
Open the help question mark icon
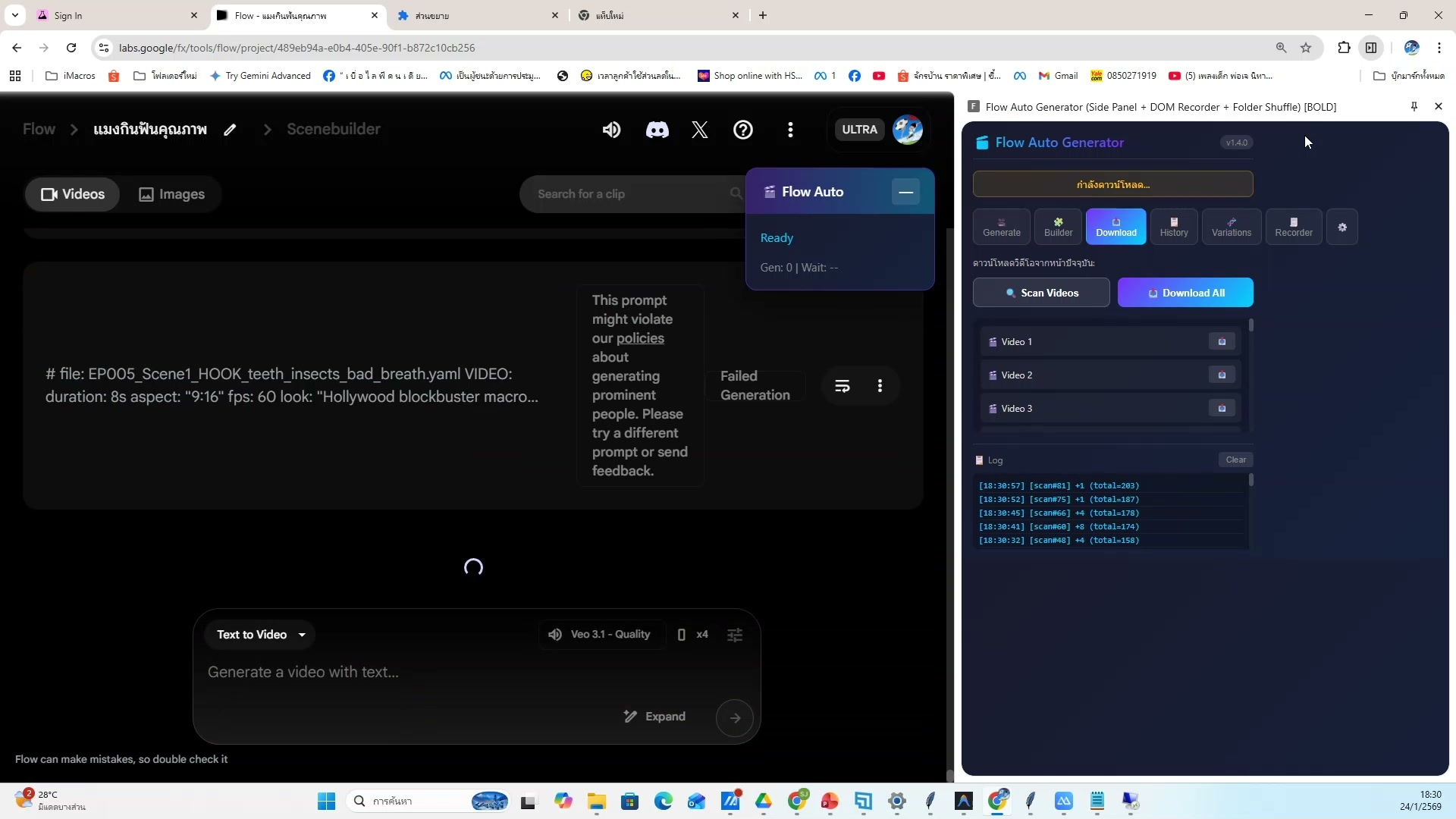pyautogui.click(x=742, y=130)
